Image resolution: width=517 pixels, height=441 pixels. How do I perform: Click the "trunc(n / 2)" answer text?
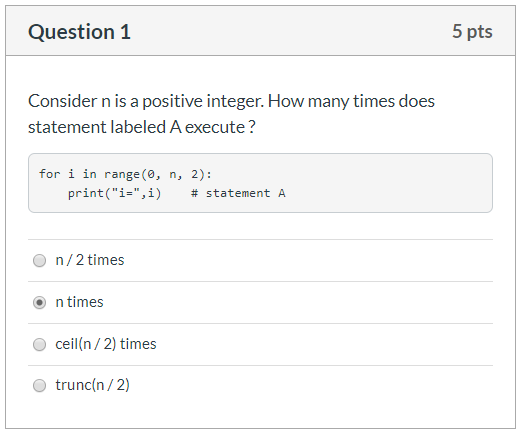click(92, 385)
